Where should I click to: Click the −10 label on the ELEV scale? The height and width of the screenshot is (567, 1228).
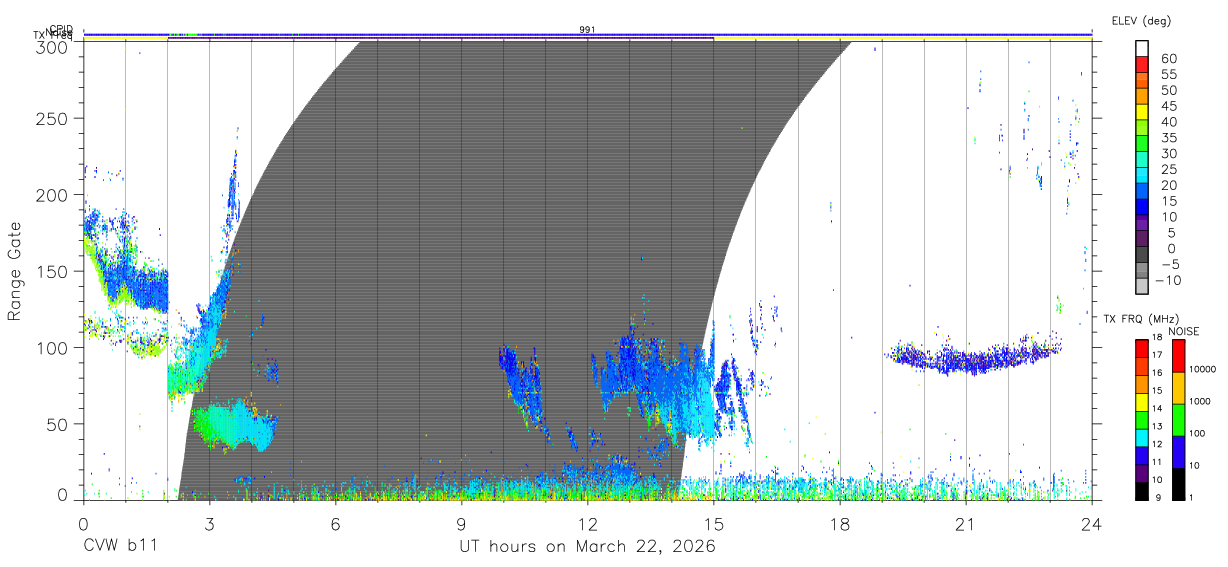tap(1168, 280)
